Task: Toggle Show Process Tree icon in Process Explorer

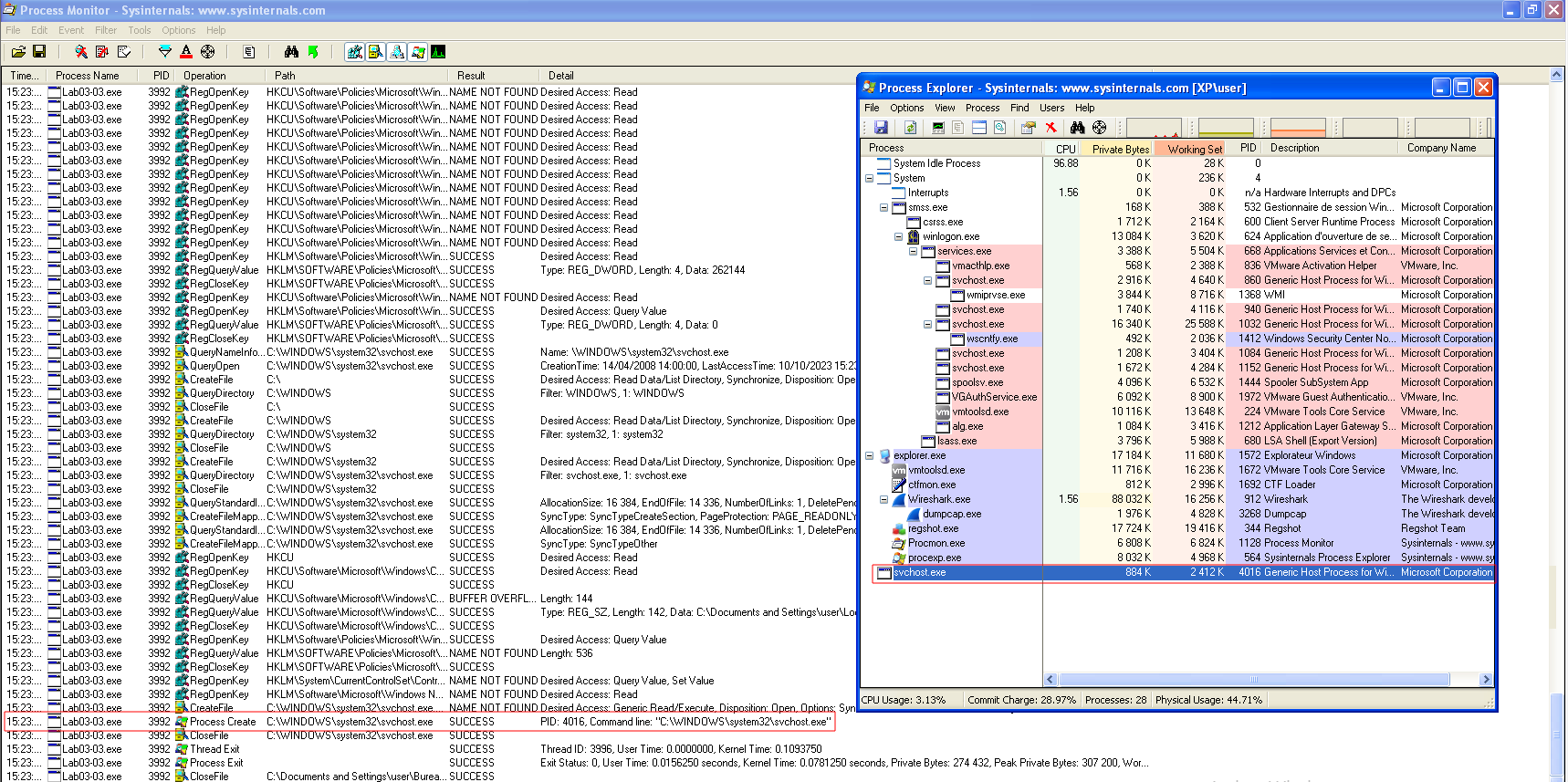Action: [x=958, y=128]
